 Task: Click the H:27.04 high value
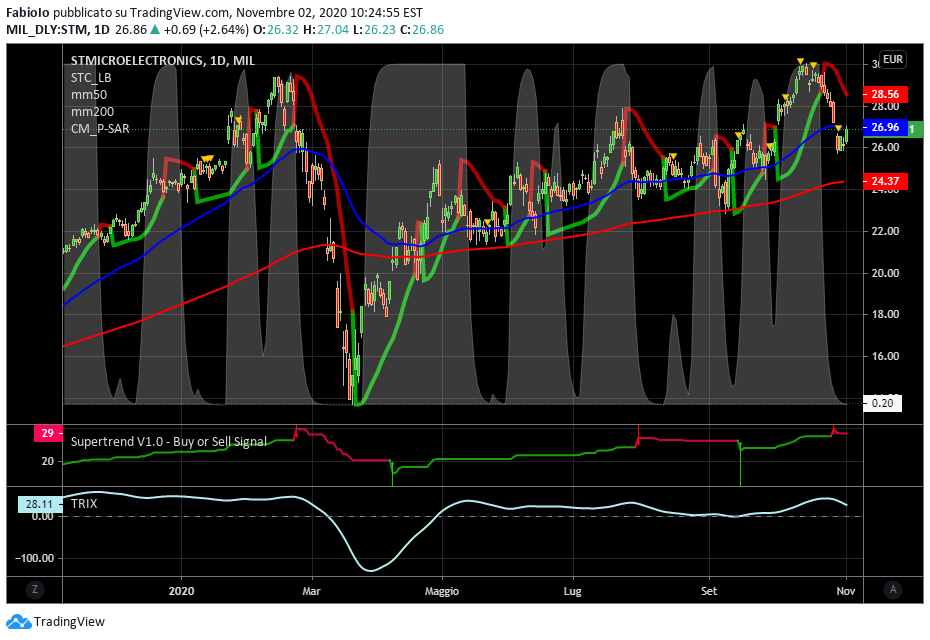tap(326, 30)
